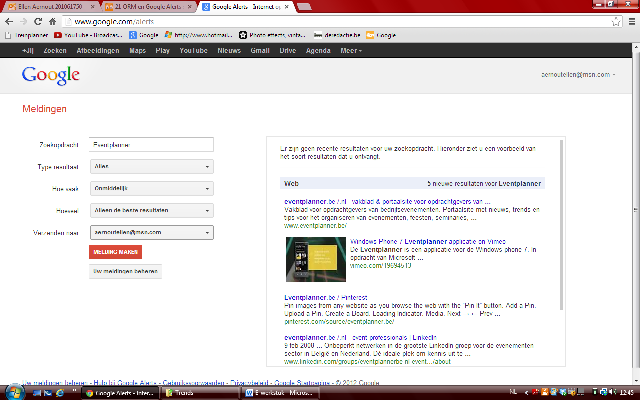Switch to the Microsoft Word taskbar window
The image size is (640, 400).
(273, 392)
